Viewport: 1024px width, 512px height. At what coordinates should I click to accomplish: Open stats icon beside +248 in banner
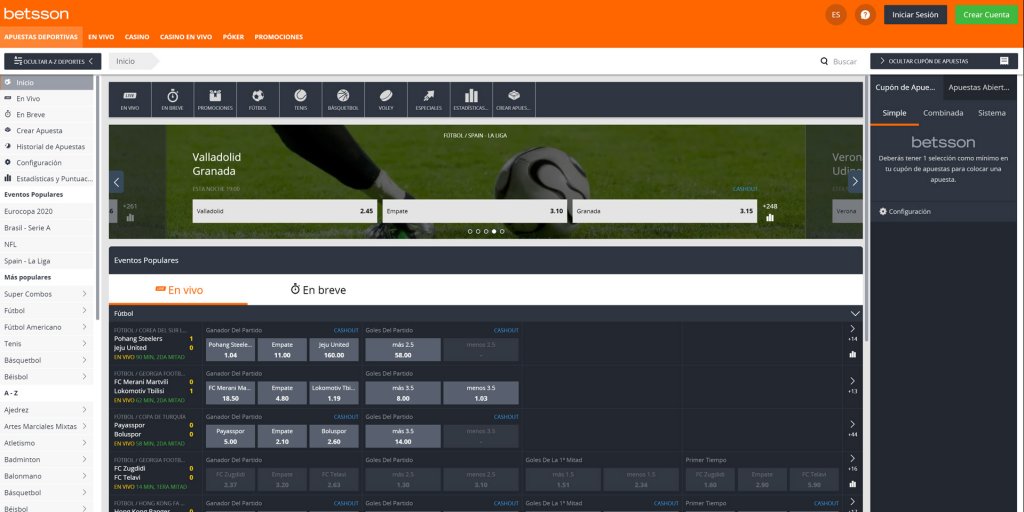(770, 217)
